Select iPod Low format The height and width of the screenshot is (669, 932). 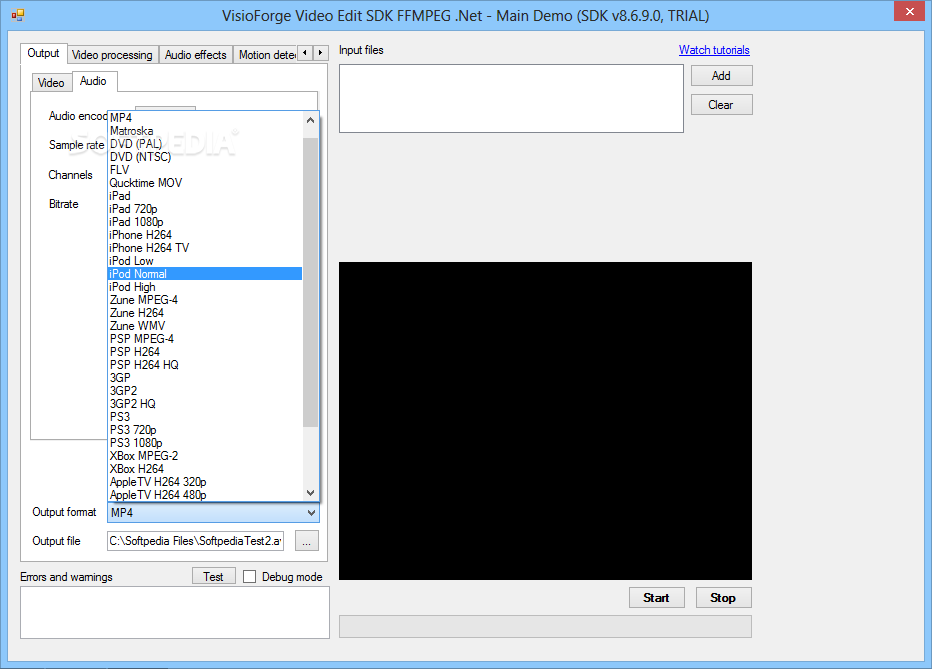205,261
